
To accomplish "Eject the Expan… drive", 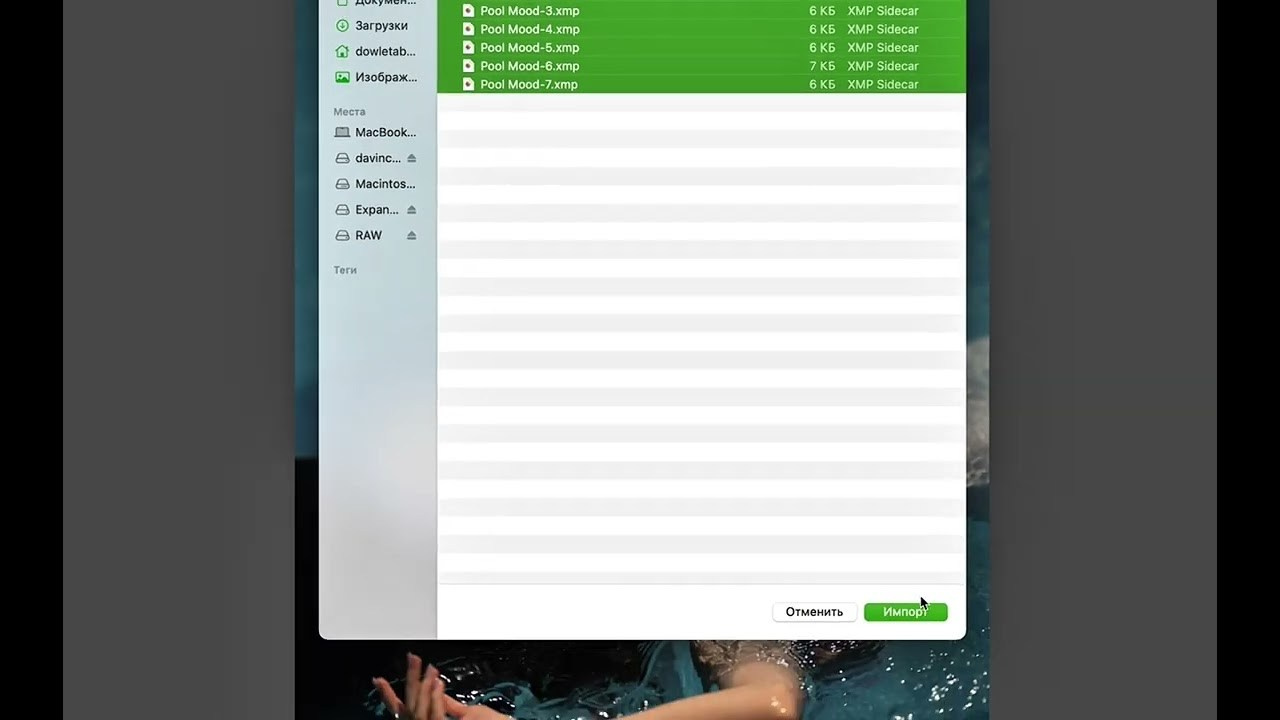I will pos(411,210).
